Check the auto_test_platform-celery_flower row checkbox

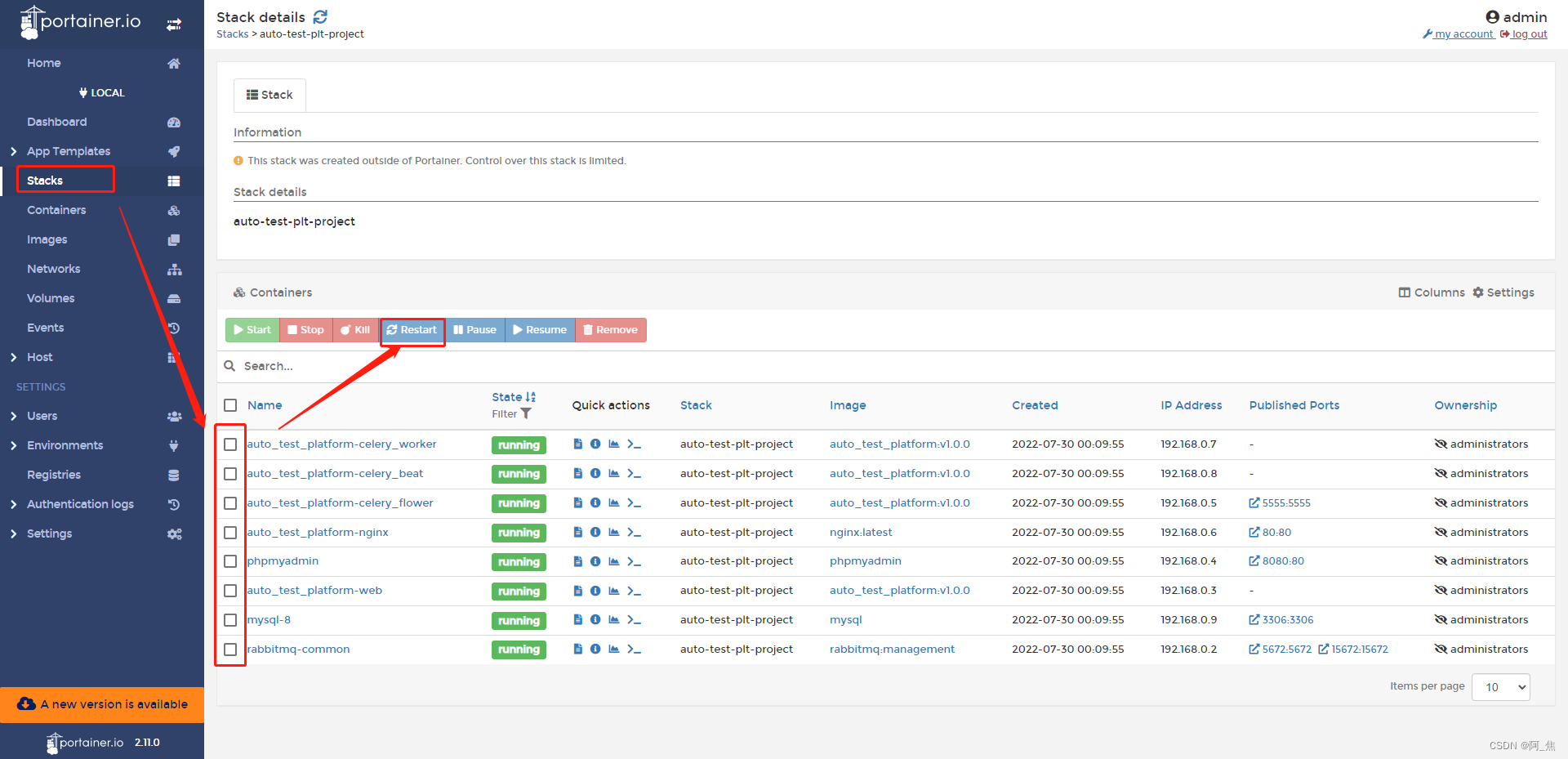pyautogui.click(x=230, y=503)
